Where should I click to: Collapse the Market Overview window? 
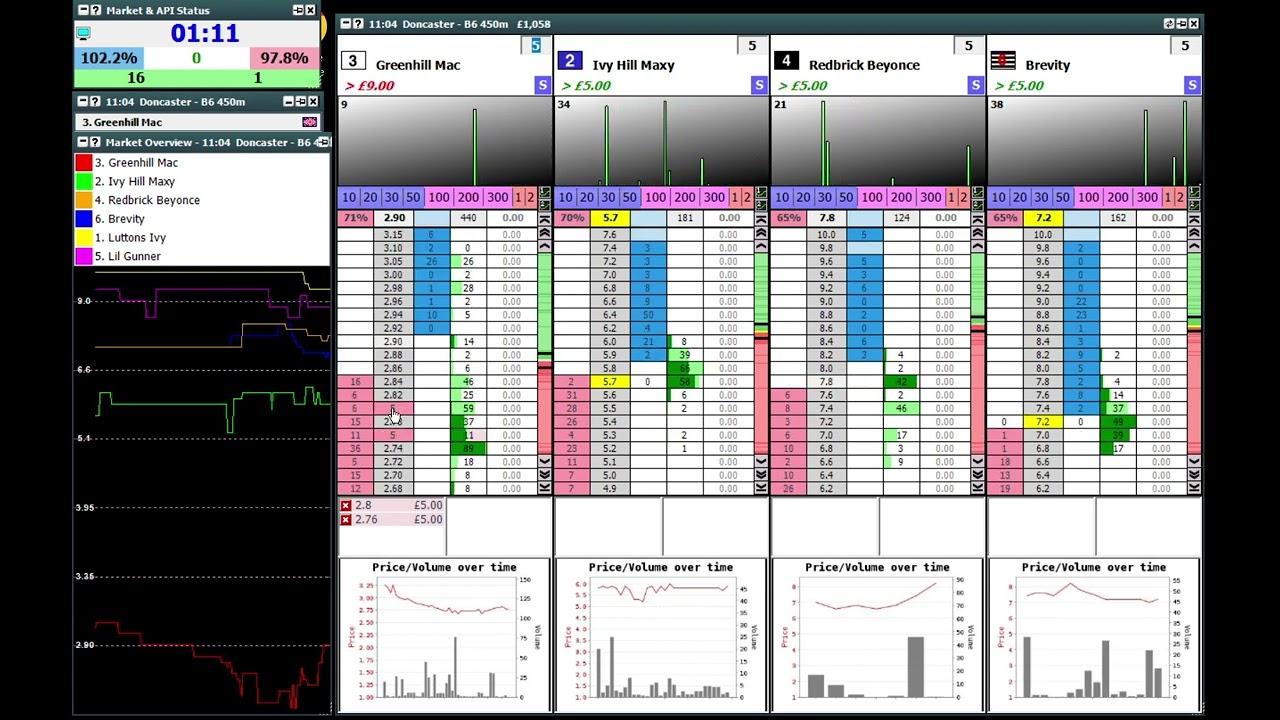click(x=83, y=142)
